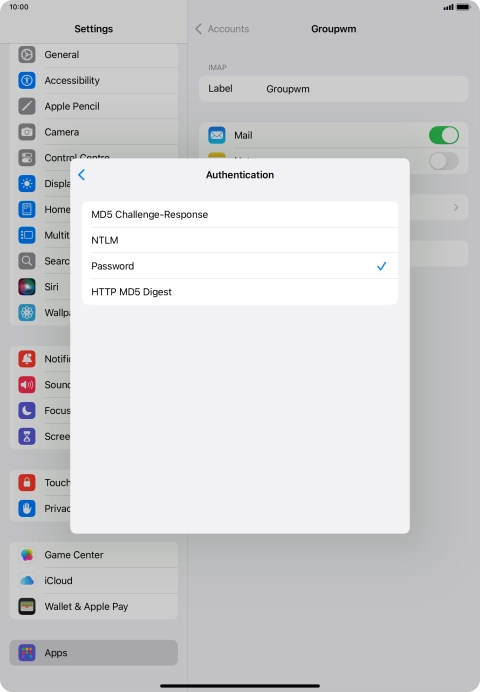Open the Apps settings section
The image size is (480, 692).
pyautogui.click(x=94, y=653)
